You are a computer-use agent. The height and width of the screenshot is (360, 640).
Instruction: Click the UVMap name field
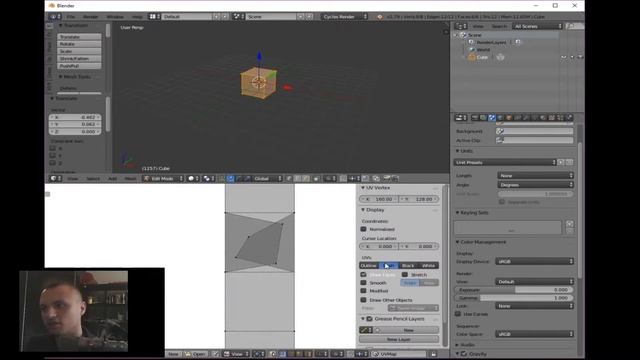399,354
